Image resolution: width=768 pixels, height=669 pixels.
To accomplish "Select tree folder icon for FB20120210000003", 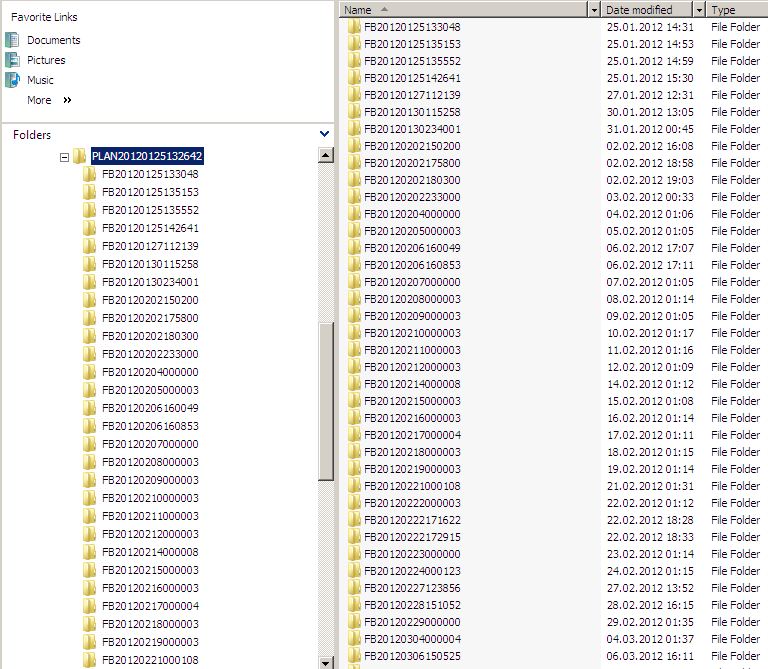I will 89,498.
